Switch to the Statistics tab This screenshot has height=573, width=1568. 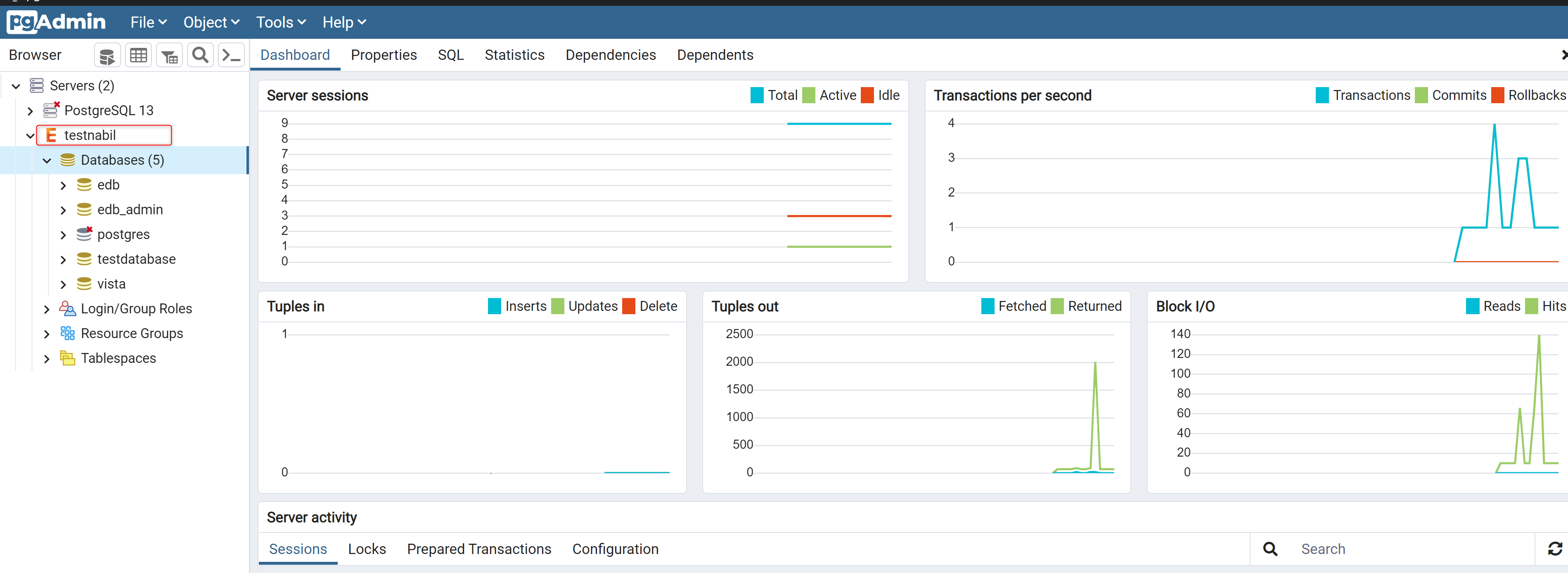pyautogui.click(x=514, y=55)
